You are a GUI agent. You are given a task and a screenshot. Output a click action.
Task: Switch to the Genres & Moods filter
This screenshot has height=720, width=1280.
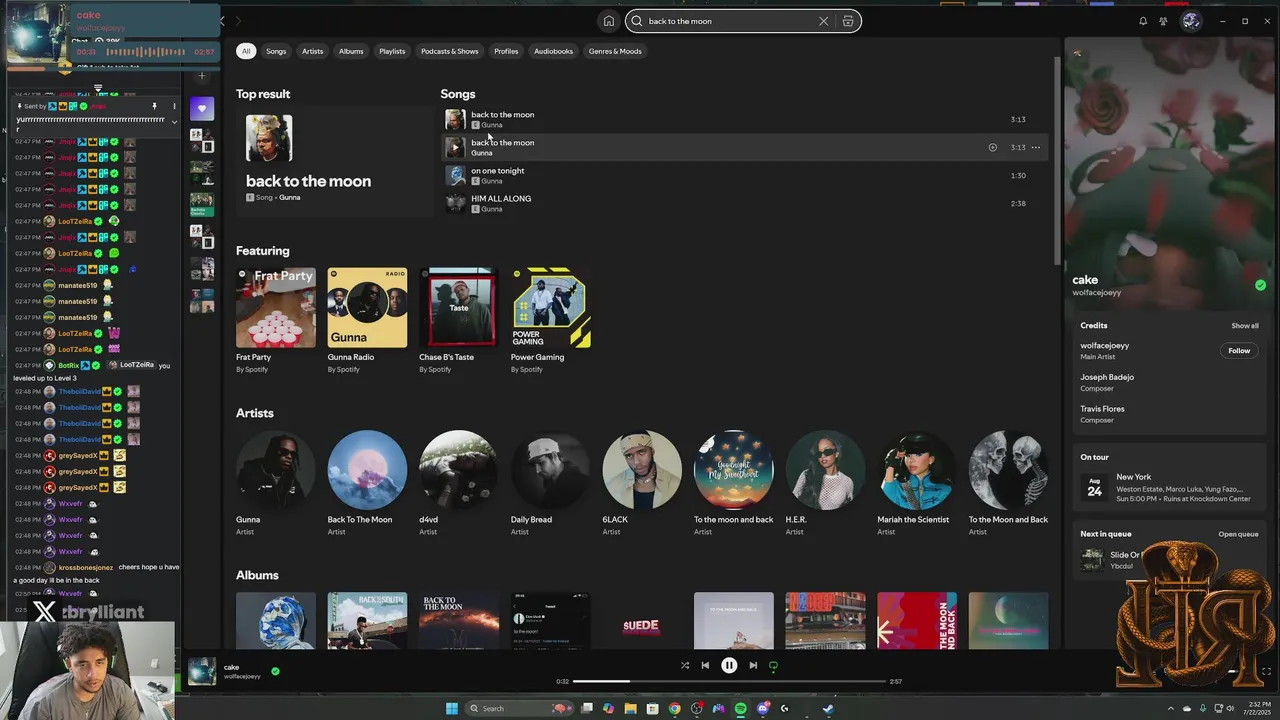pyautogui.click(x=615, y=51)
